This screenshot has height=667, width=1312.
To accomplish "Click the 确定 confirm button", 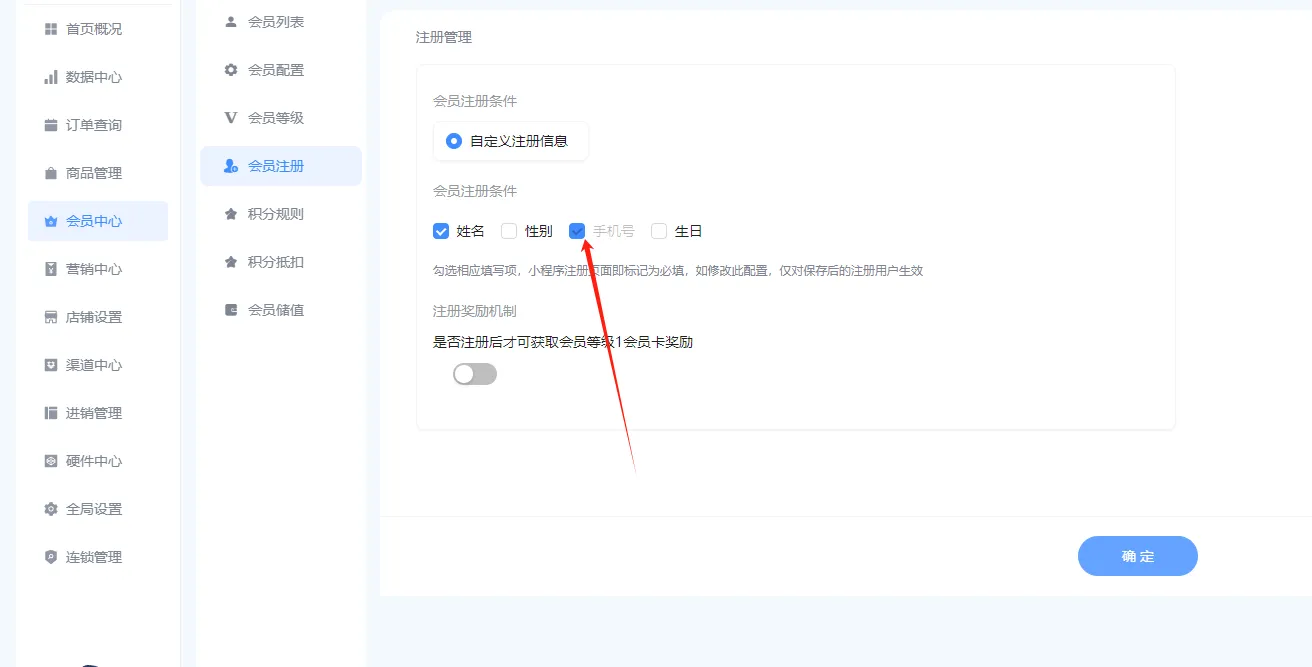I will [x=1137, y=556].
